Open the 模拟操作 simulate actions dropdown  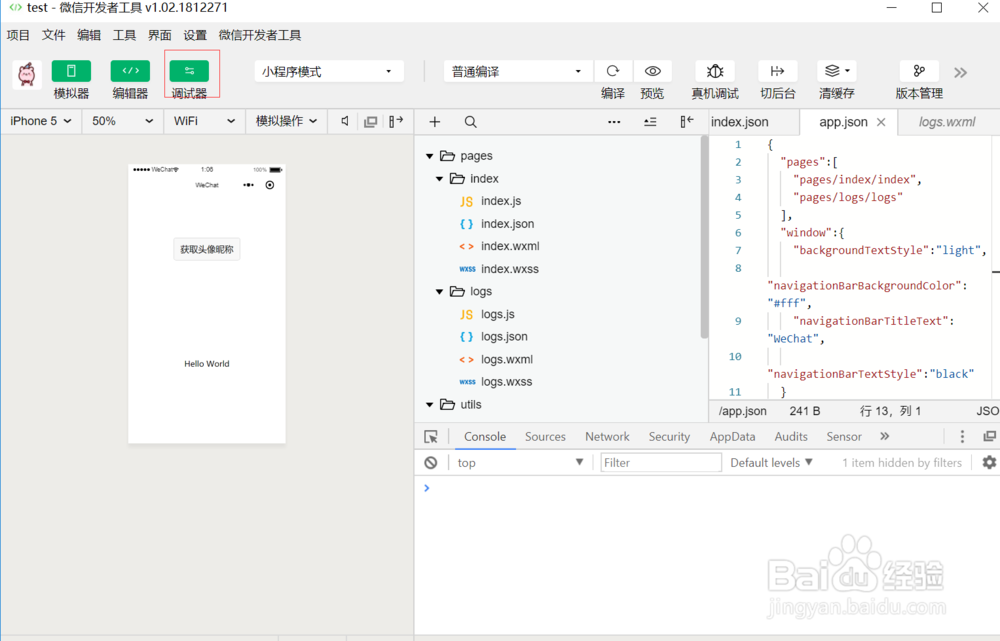point(286,121)
